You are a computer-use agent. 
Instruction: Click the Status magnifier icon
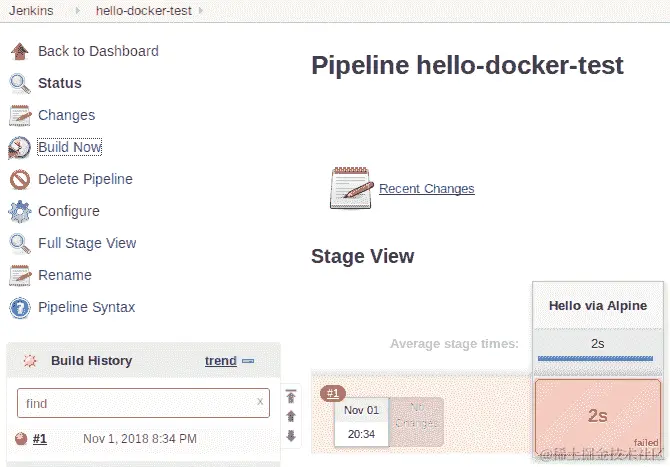tap(20, 83)
